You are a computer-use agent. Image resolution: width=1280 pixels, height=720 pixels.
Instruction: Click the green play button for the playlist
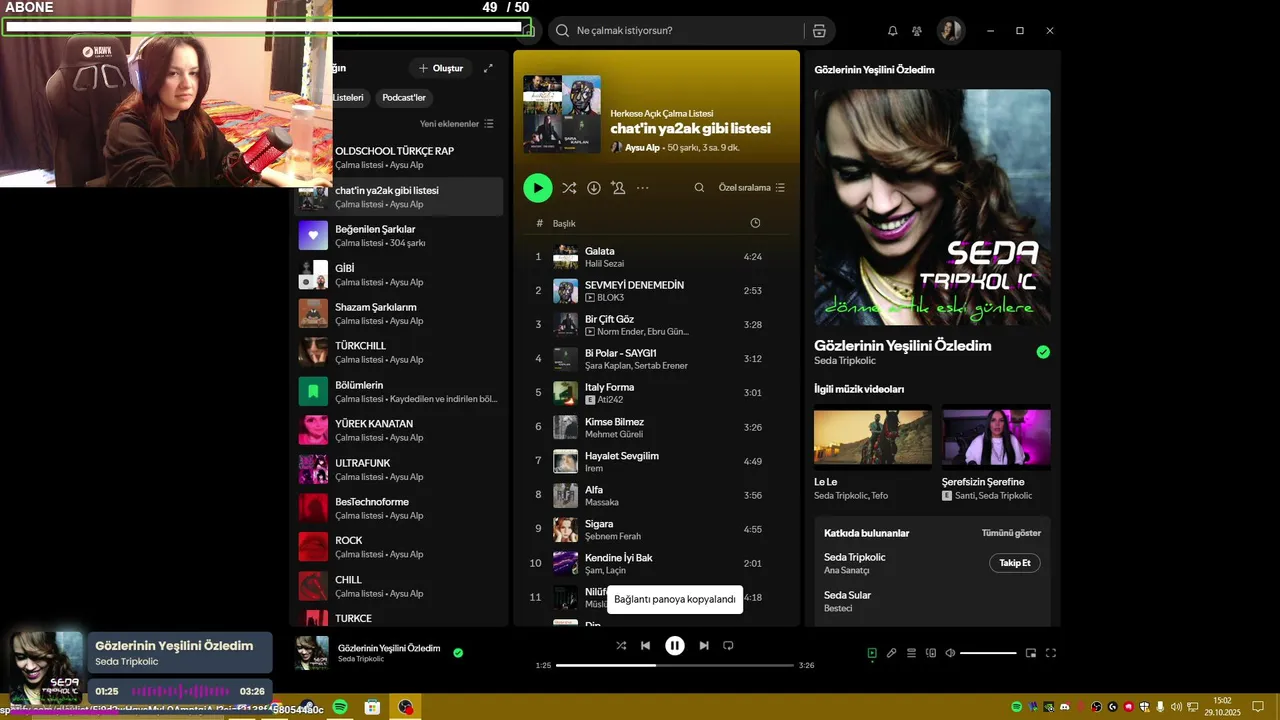pyautogui.click(x=538, y=188)
